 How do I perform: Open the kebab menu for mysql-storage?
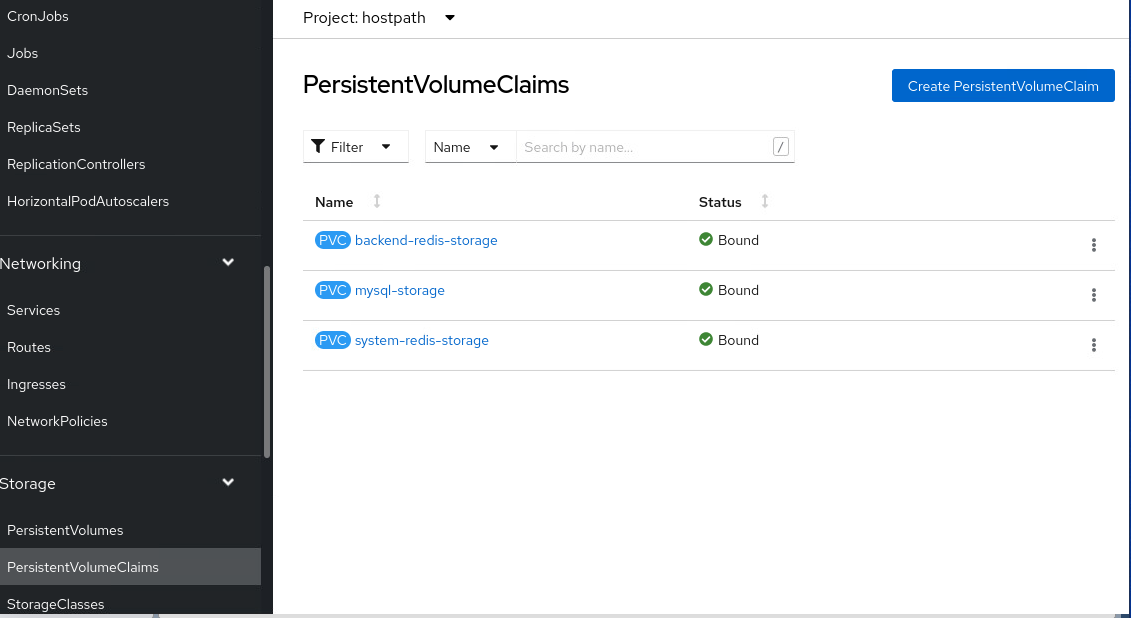click(1094, 295)
